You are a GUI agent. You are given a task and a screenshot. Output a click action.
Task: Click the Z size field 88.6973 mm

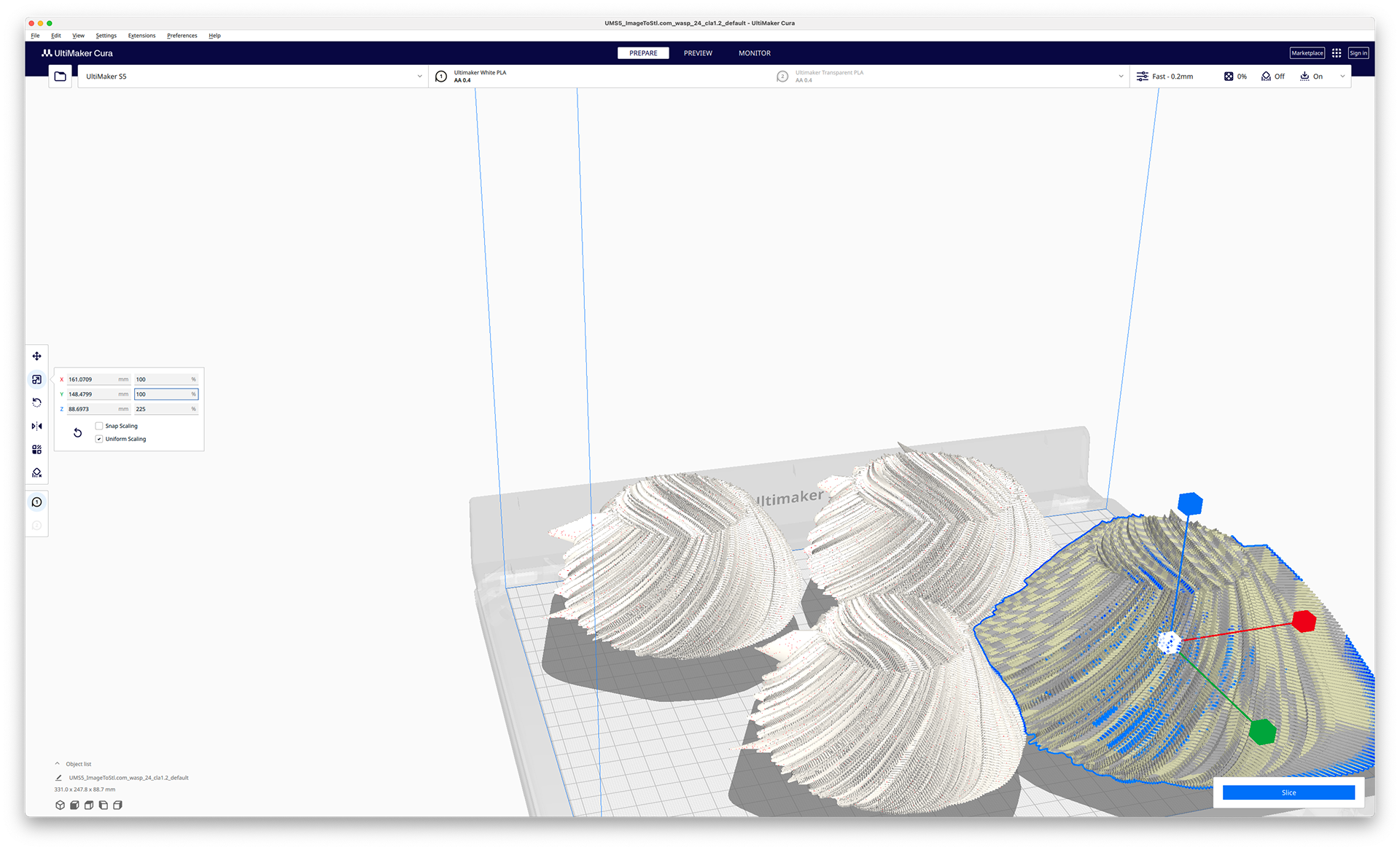click(98, 410)
